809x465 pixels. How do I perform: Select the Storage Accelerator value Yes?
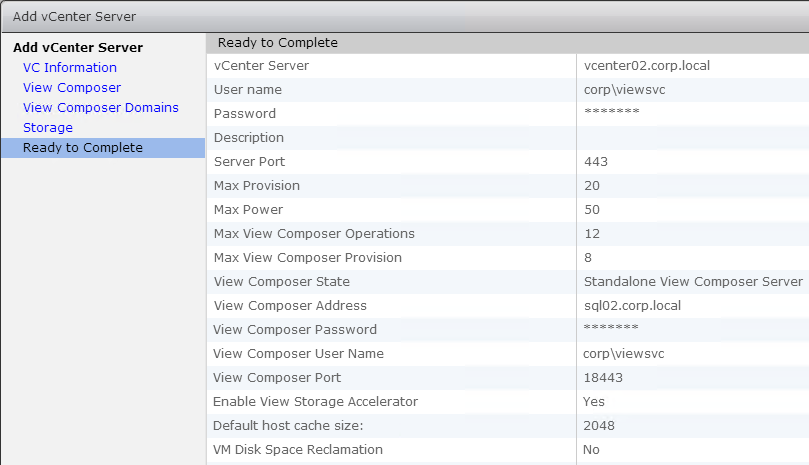pos(593,402)
